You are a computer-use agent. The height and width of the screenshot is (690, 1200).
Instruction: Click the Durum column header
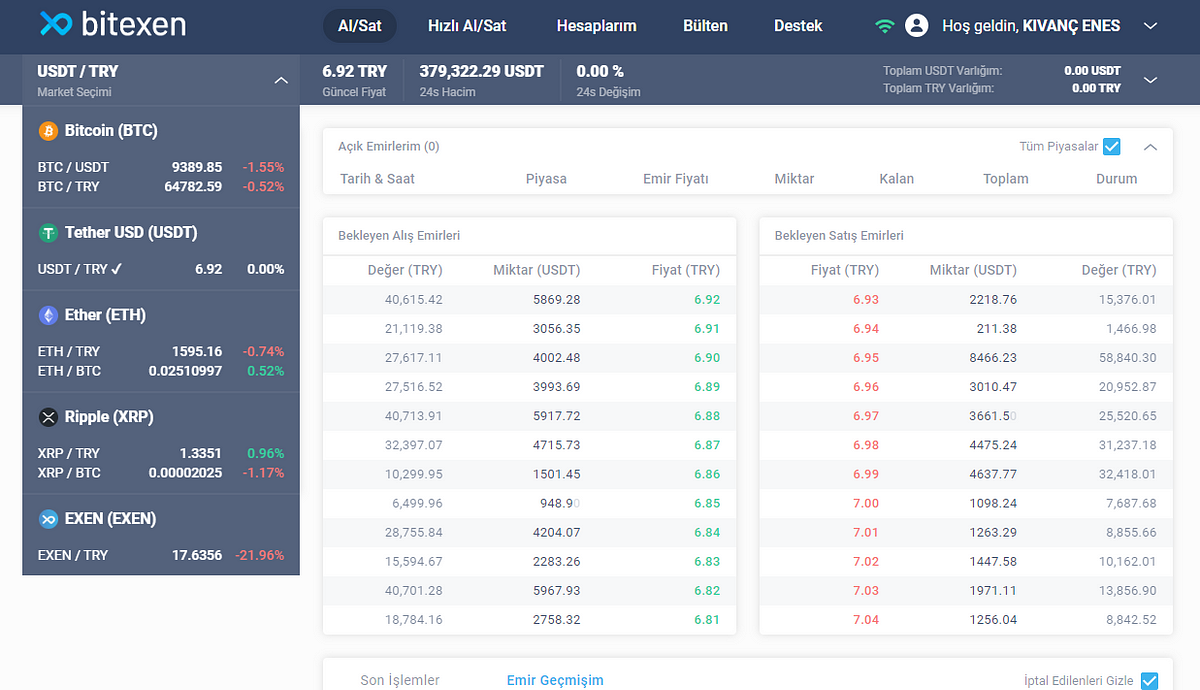click(1117, 179)
